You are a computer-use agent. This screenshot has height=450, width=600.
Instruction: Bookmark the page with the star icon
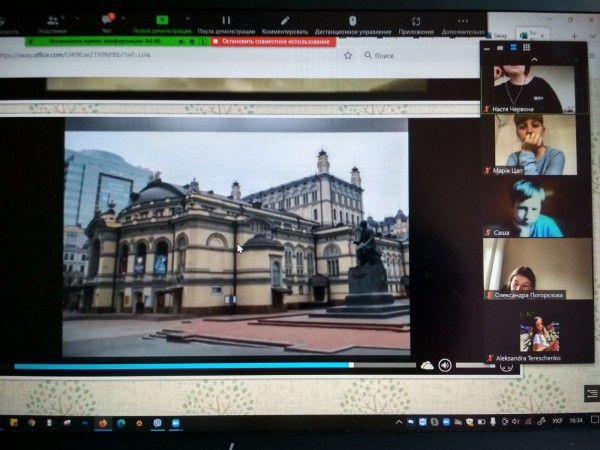coord(348,55)
